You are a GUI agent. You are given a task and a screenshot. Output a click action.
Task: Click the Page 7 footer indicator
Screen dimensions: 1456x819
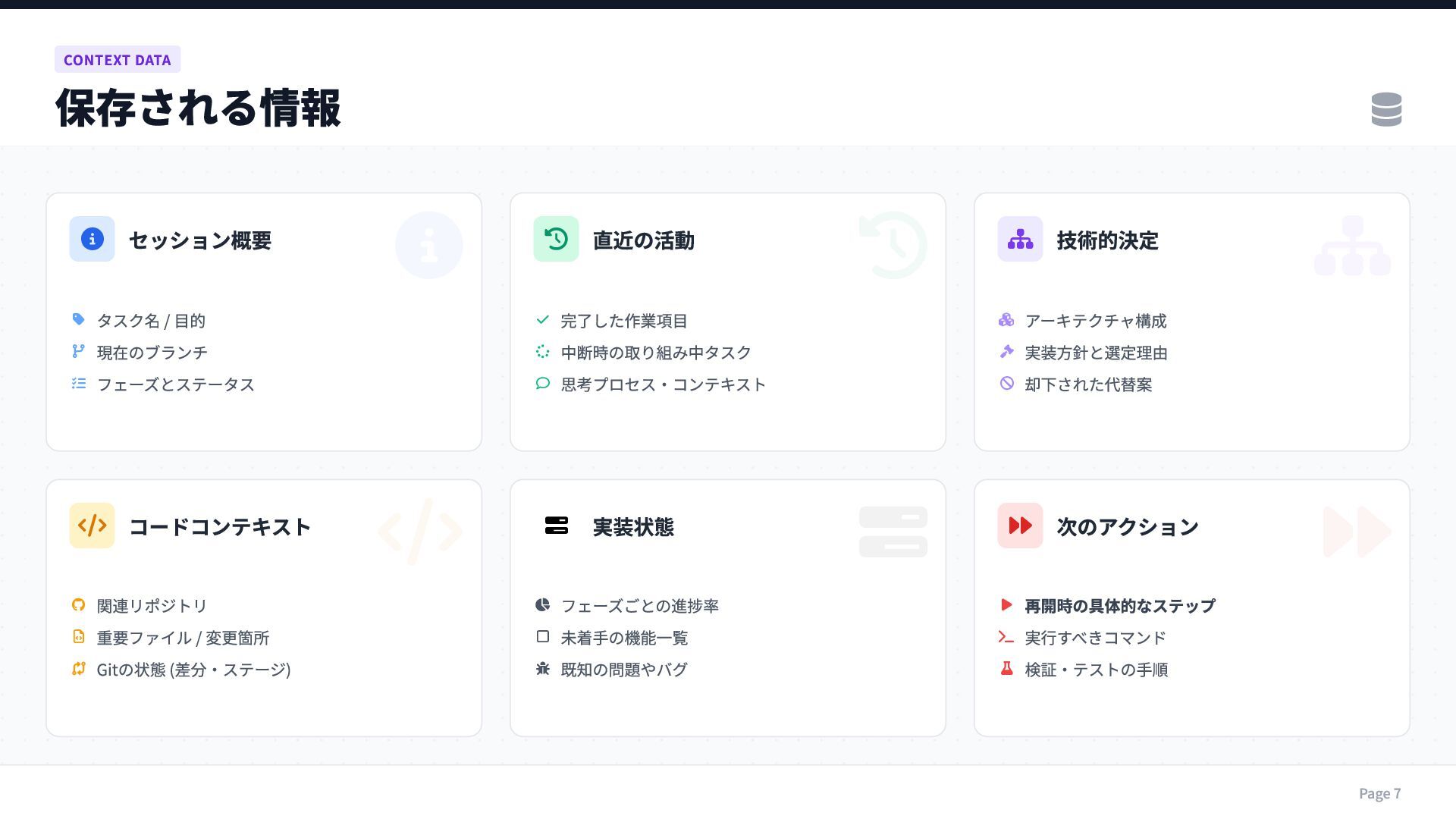coord(1379,793)
